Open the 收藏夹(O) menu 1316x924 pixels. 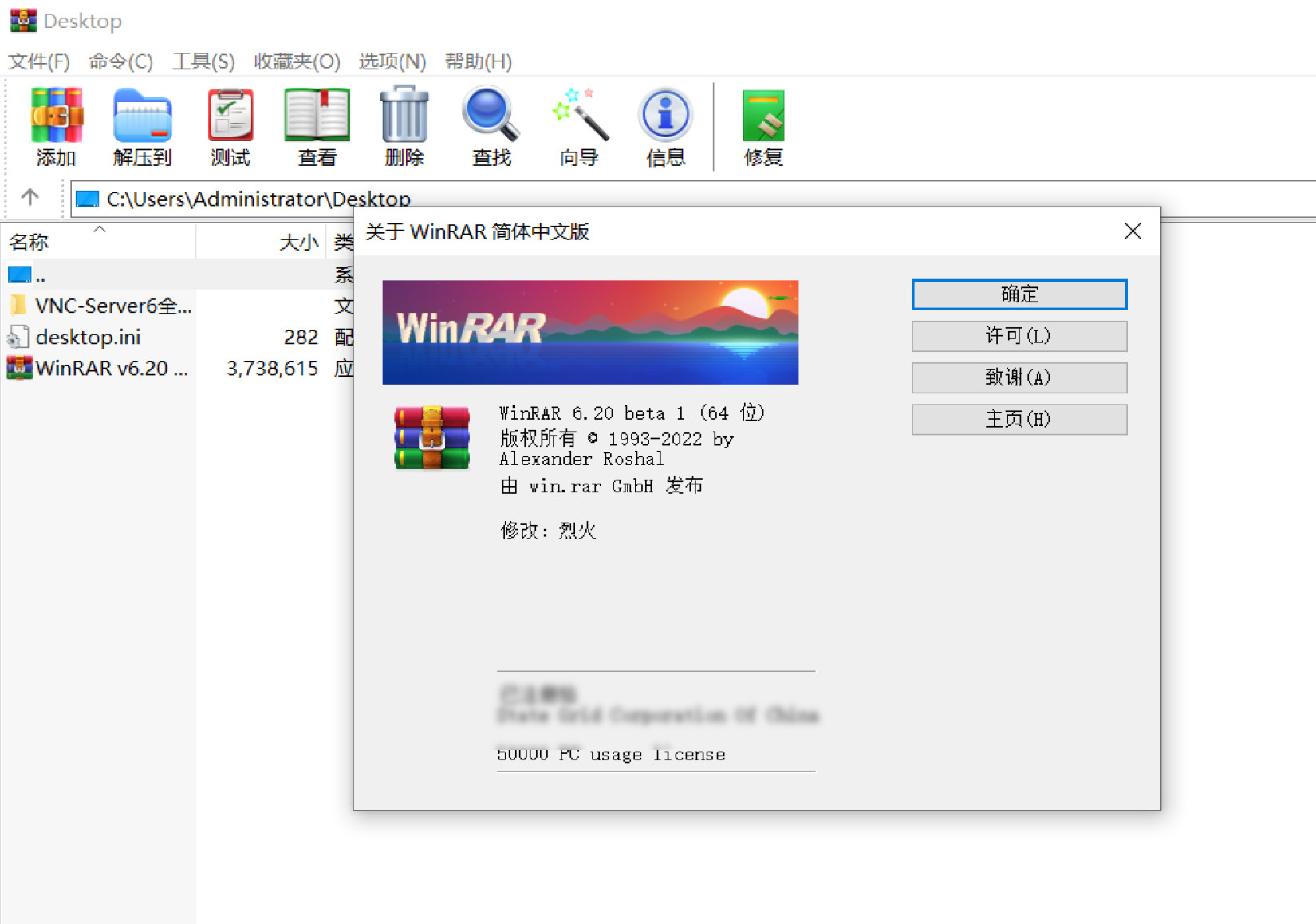pyautogui.click(x=297, y=61)
